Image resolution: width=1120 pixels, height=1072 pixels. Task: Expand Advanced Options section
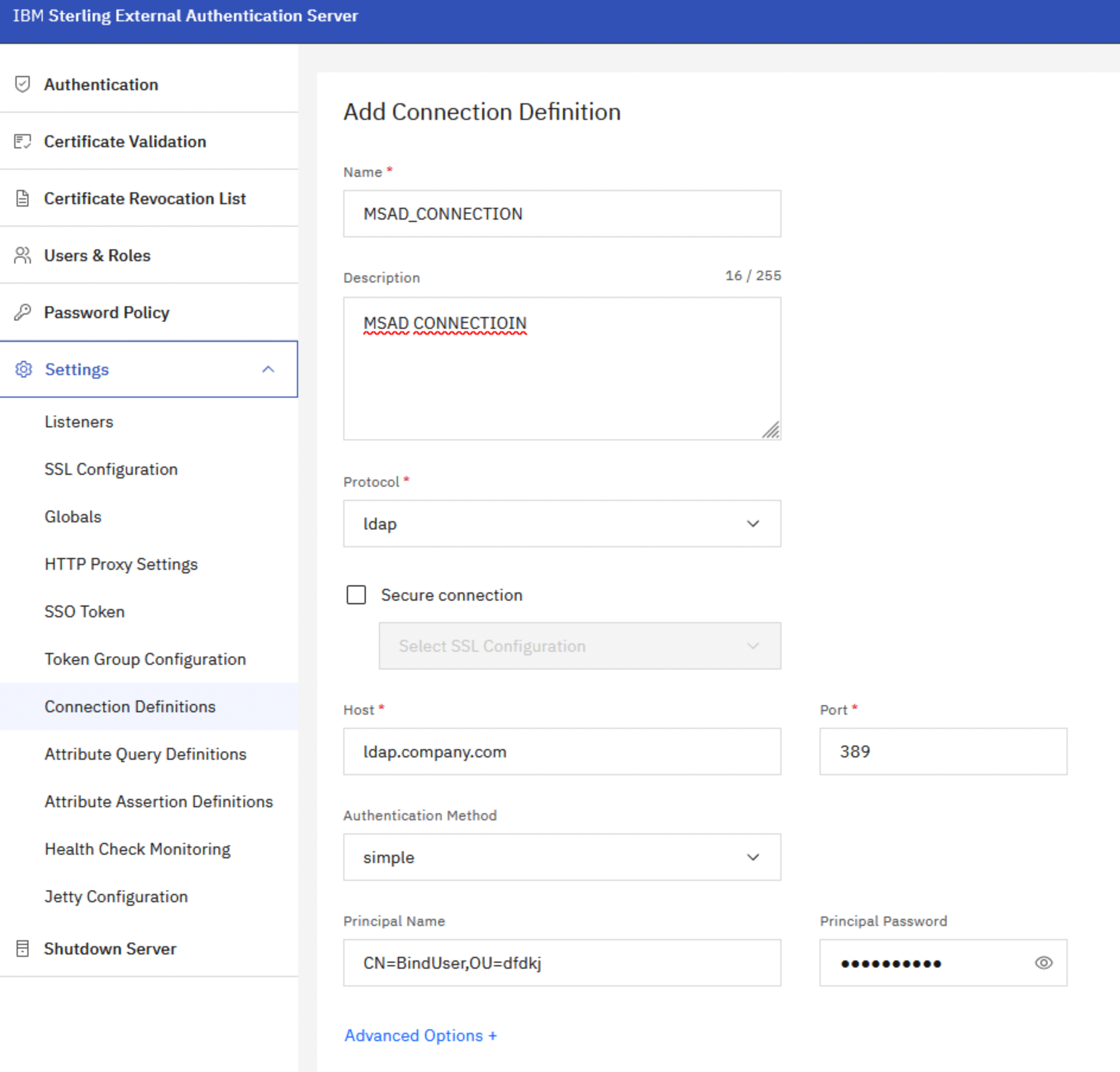[x=420, y=1035]
